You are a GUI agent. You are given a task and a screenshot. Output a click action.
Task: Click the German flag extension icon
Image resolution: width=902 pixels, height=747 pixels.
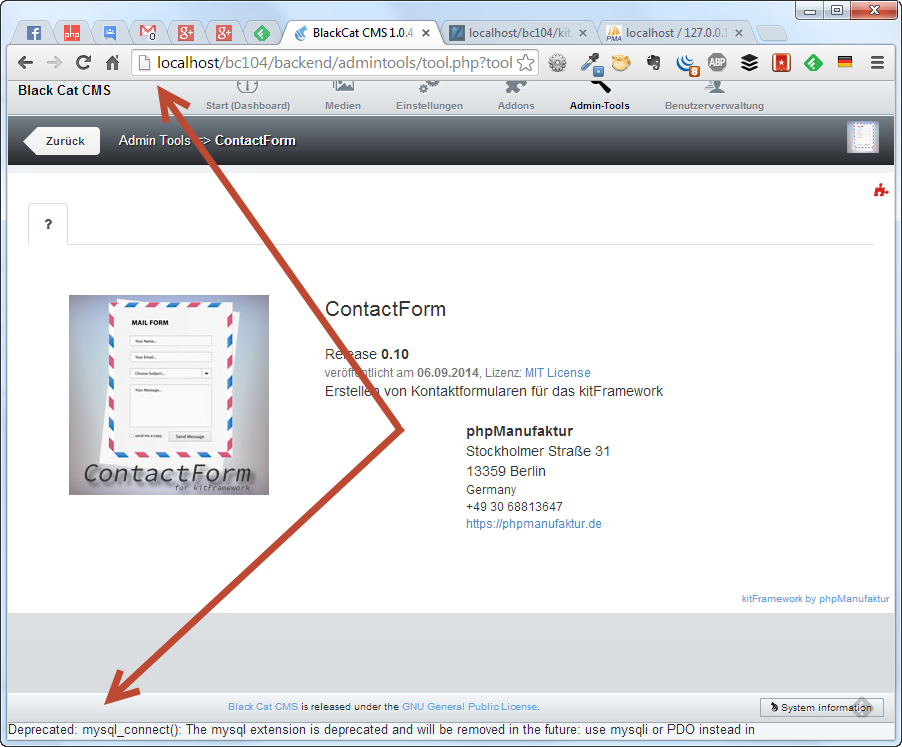(845, 62)
